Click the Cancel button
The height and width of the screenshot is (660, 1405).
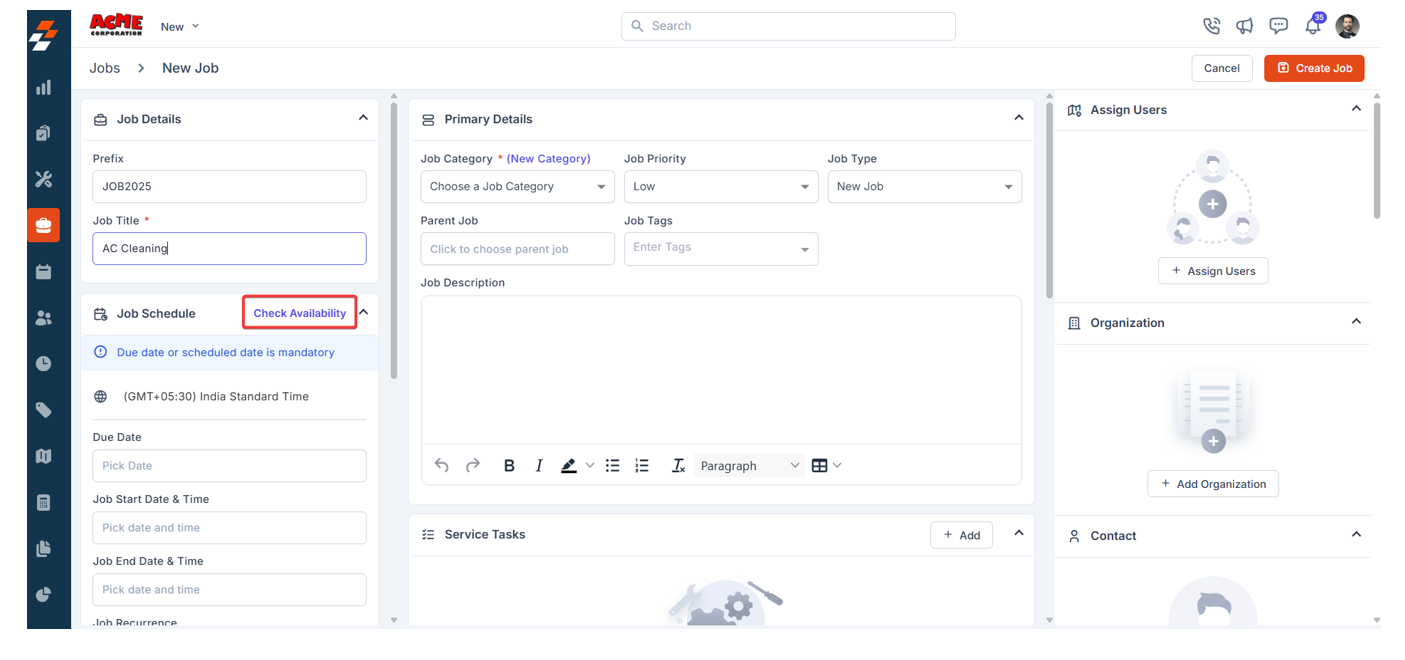coord(1222,68)
